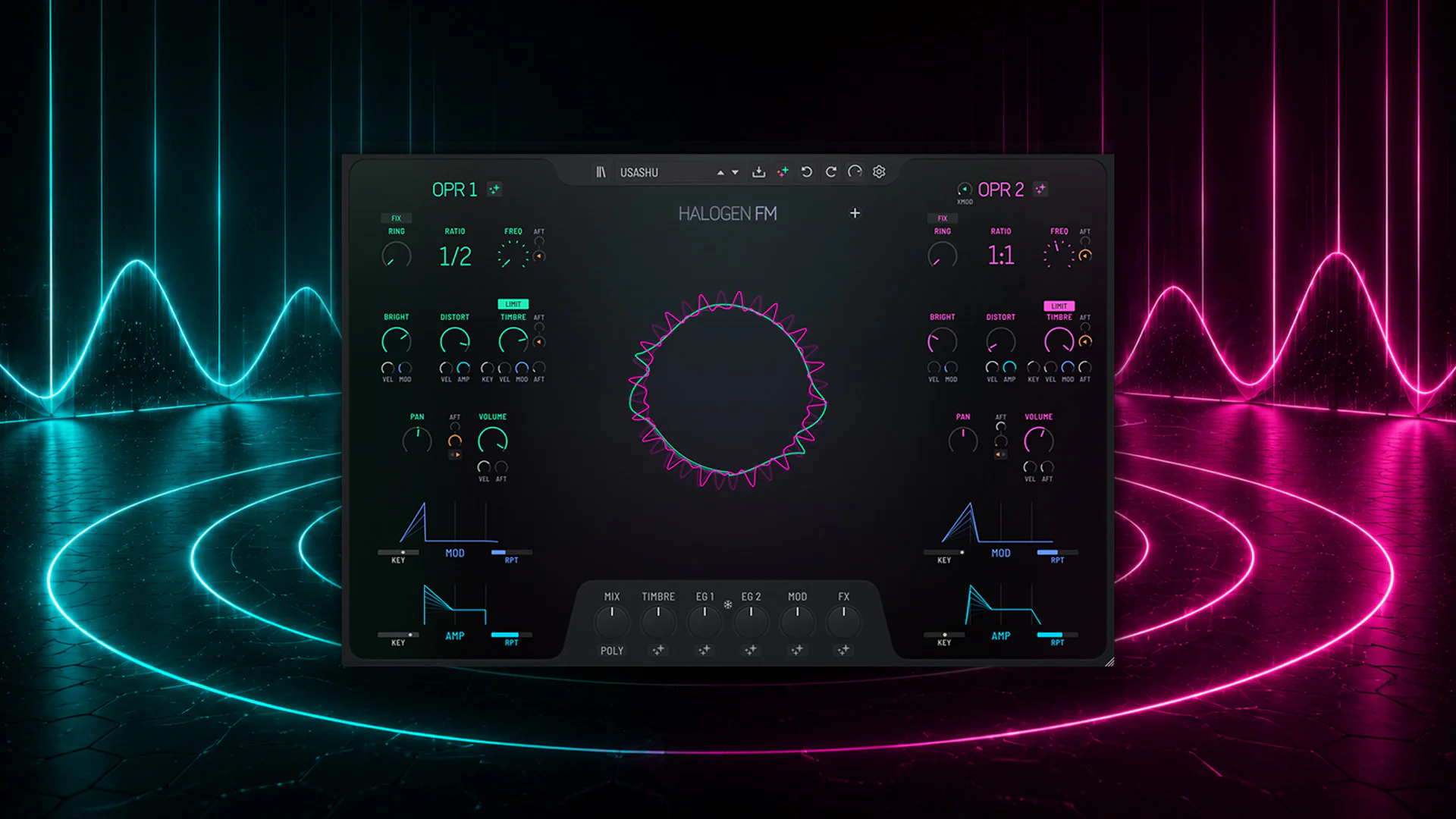Screen dimensions: 1456x819
Task: Click the OPR 1 BRIGHT knob
Action: pyautogui.click(x=396, y=340)
